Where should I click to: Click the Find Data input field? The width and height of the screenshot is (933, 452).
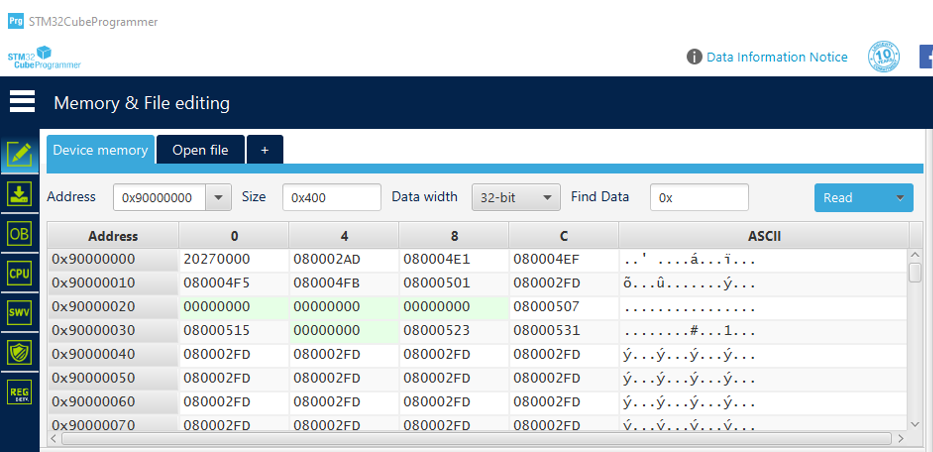coord(699,197)
